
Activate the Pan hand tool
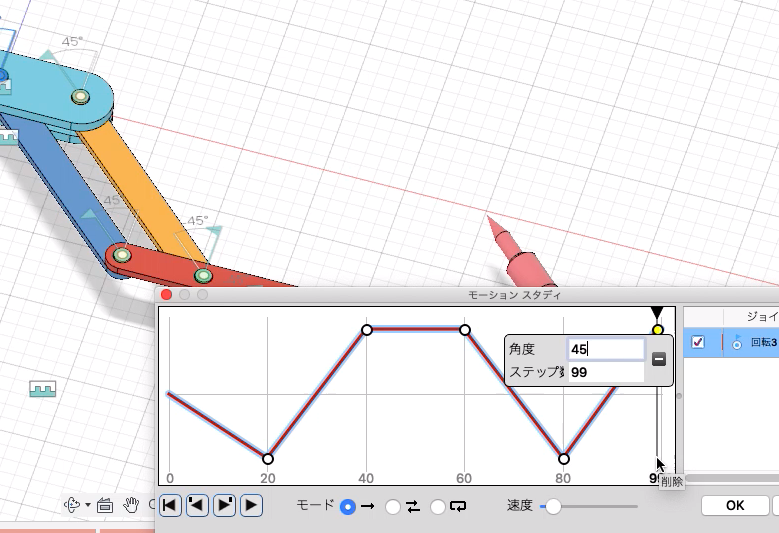click(131, 505)
